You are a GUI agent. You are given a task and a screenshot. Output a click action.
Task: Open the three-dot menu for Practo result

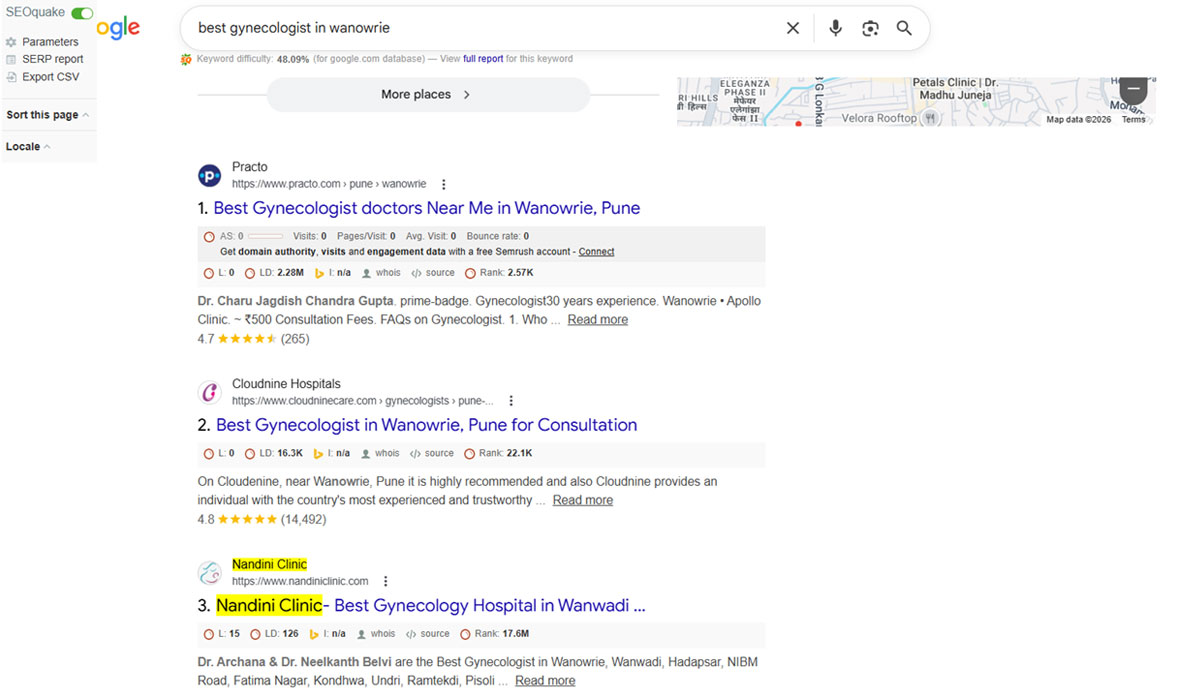(x=444, y=185)
